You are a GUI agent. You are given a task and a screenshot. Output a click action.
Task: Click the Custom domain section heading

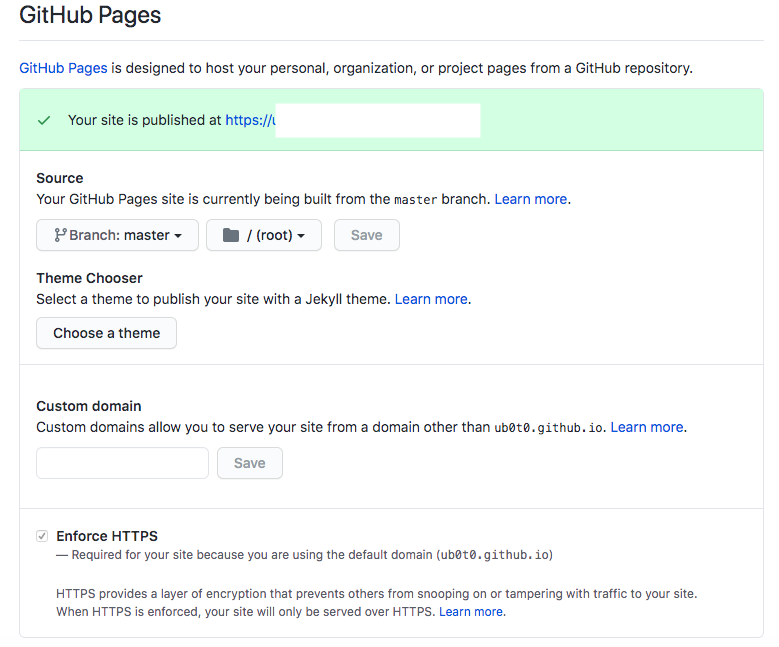pyautogui.click(x=89, y=406)
